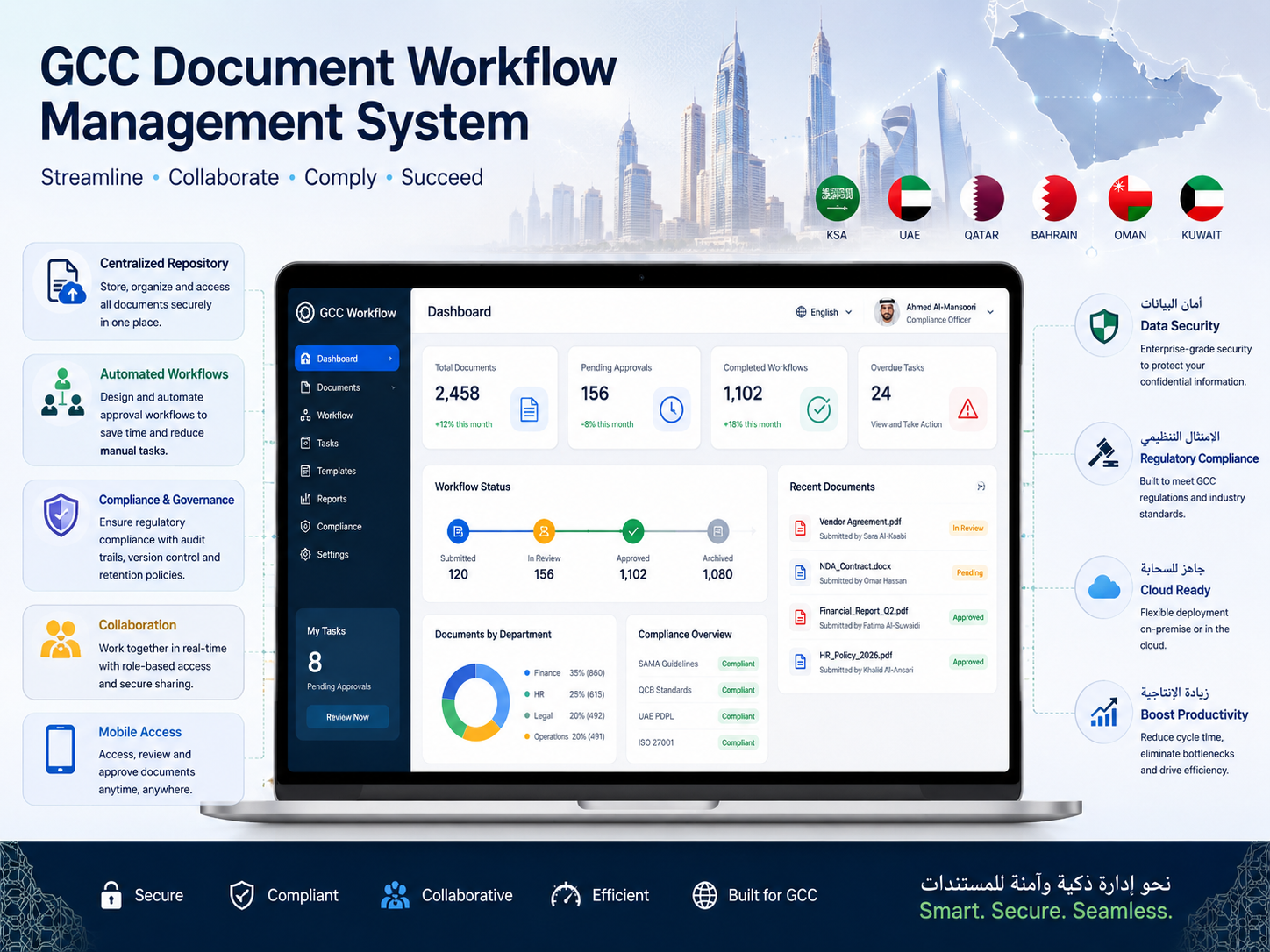
Task: Click the Financial_Report_Q2.pdf file icon
Action: 800,617
